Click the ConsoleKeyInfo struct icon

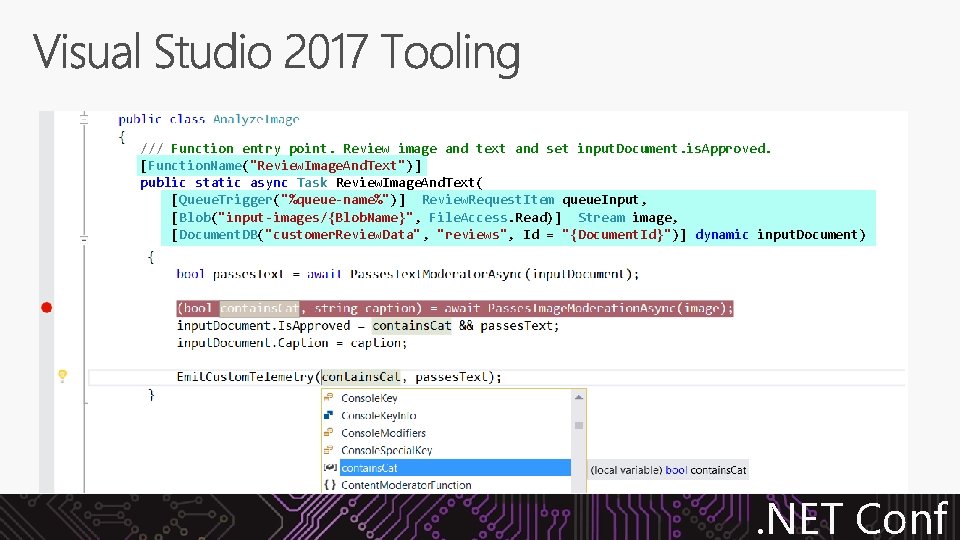coord(329,414)
